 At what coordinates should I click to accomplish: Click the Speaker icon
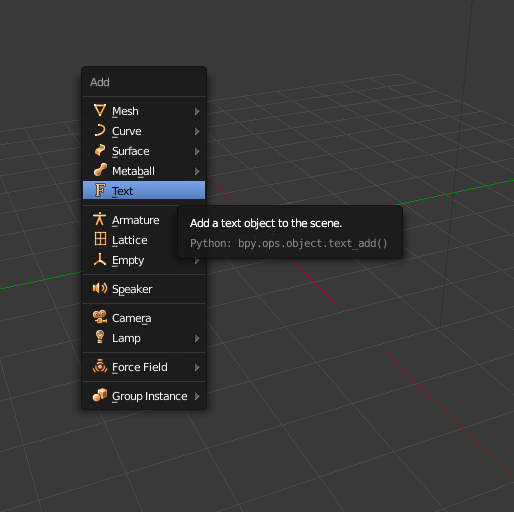(100, 288)
